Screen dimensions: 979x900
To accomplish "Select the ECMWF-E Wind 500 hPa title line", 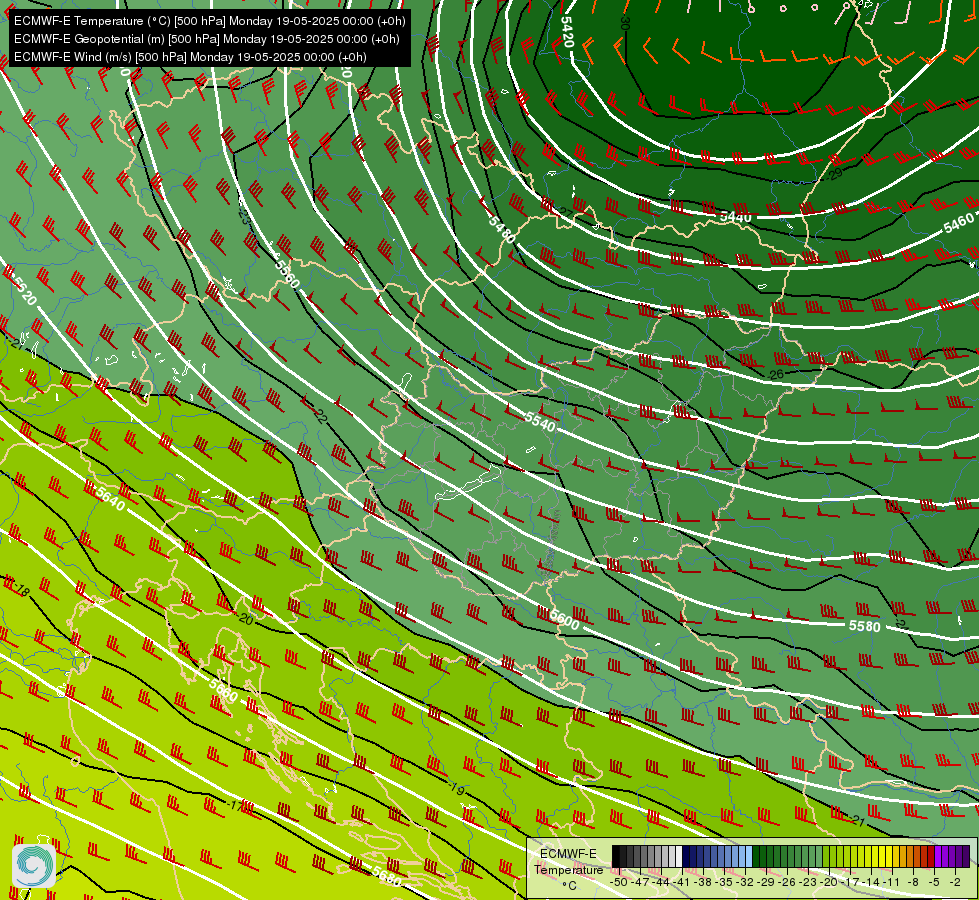I will pyautogui.click(x=190, y=57).
